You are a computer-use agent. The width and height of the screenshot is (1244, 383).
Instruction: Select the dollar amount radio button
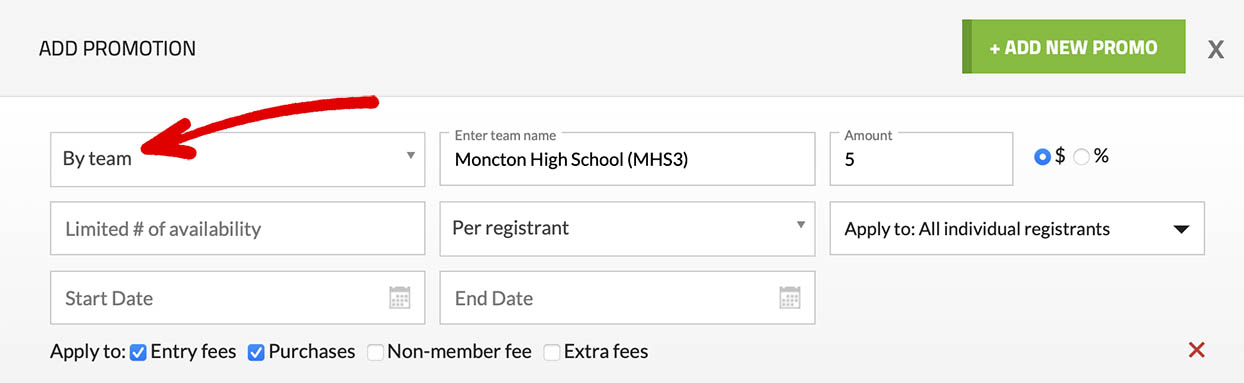pyautogui.click(x=1043, y=157)
